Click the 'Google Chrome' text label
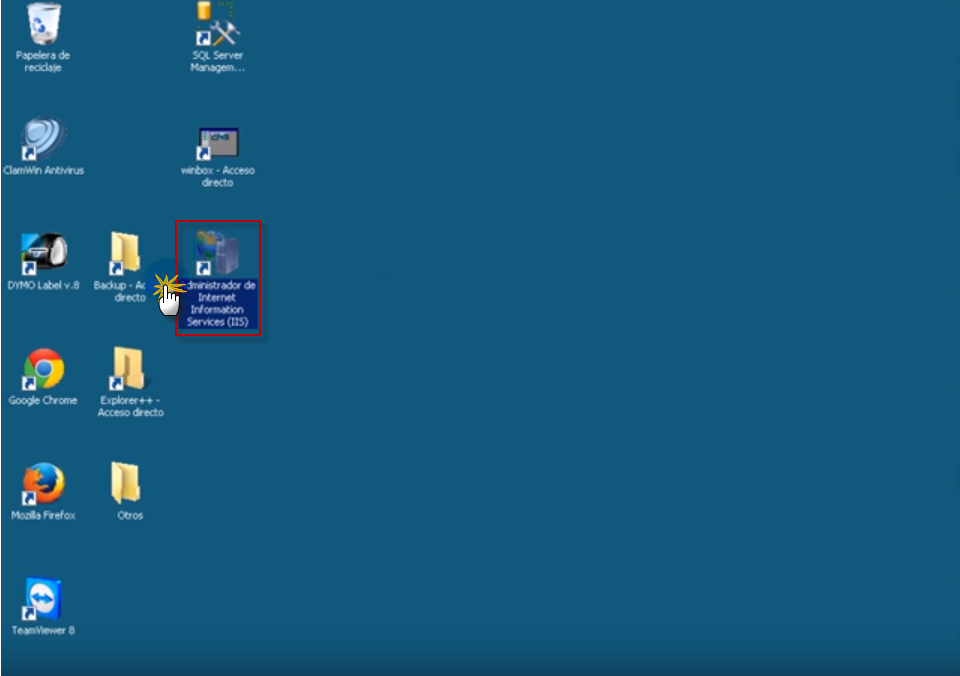 click(43, 400)
